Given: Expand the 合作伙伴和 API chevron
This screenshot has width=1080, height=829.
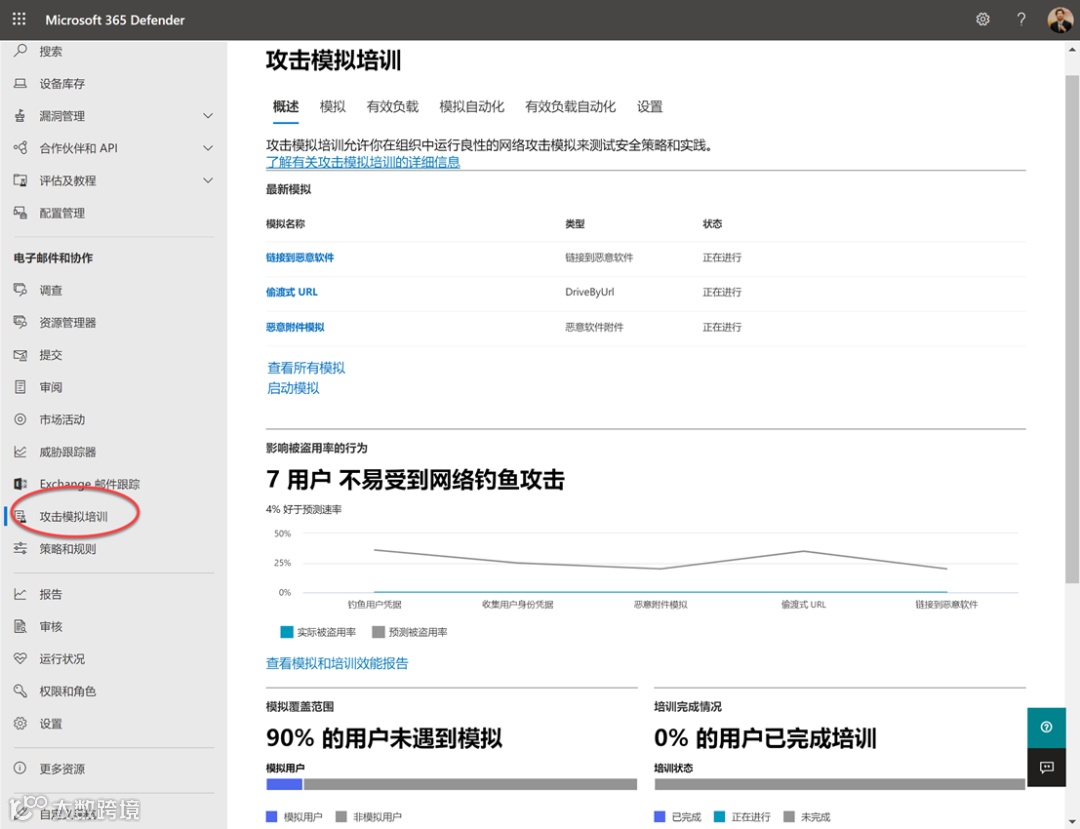Looking at the screenshot, I should point(208,148).
